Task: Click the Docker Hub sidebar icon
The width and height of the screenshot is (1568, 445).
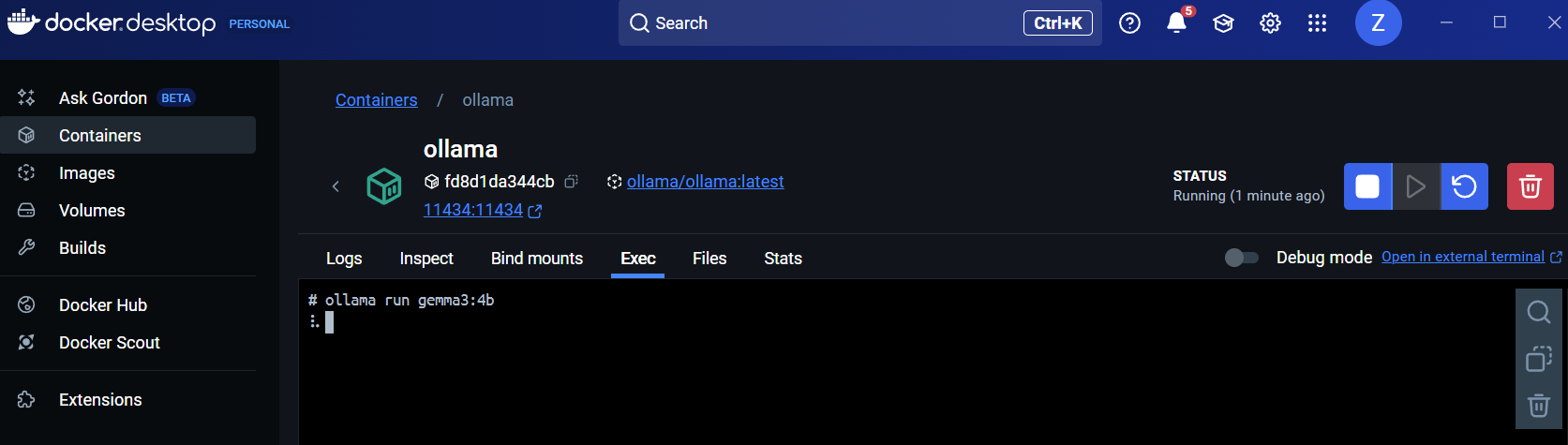Action: (x=26, y=304)
